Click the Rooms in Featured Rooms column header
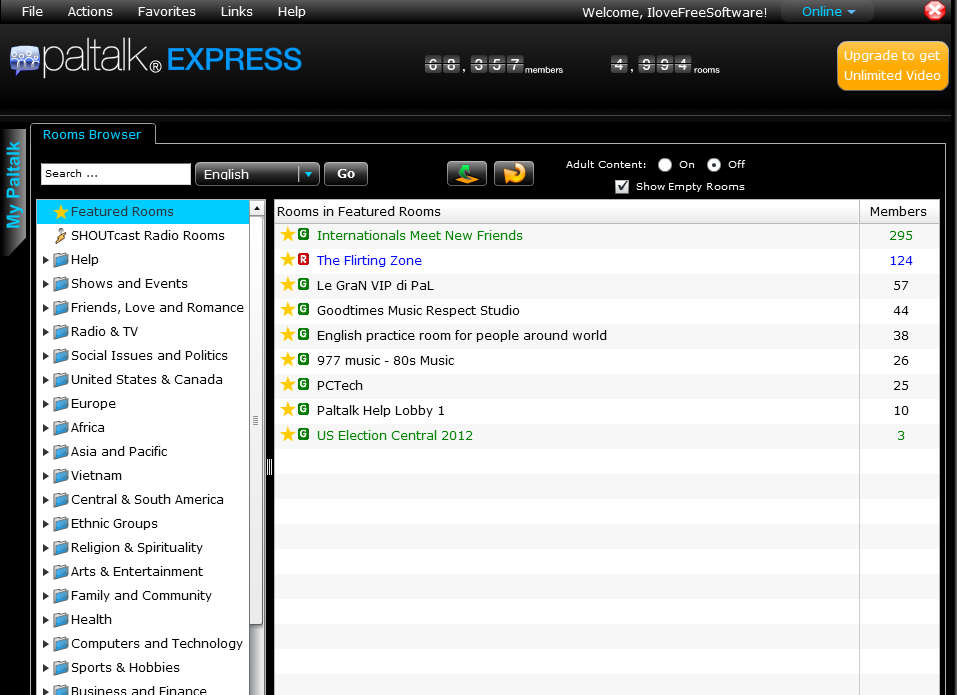957x695 pixels. pos(566,212)
